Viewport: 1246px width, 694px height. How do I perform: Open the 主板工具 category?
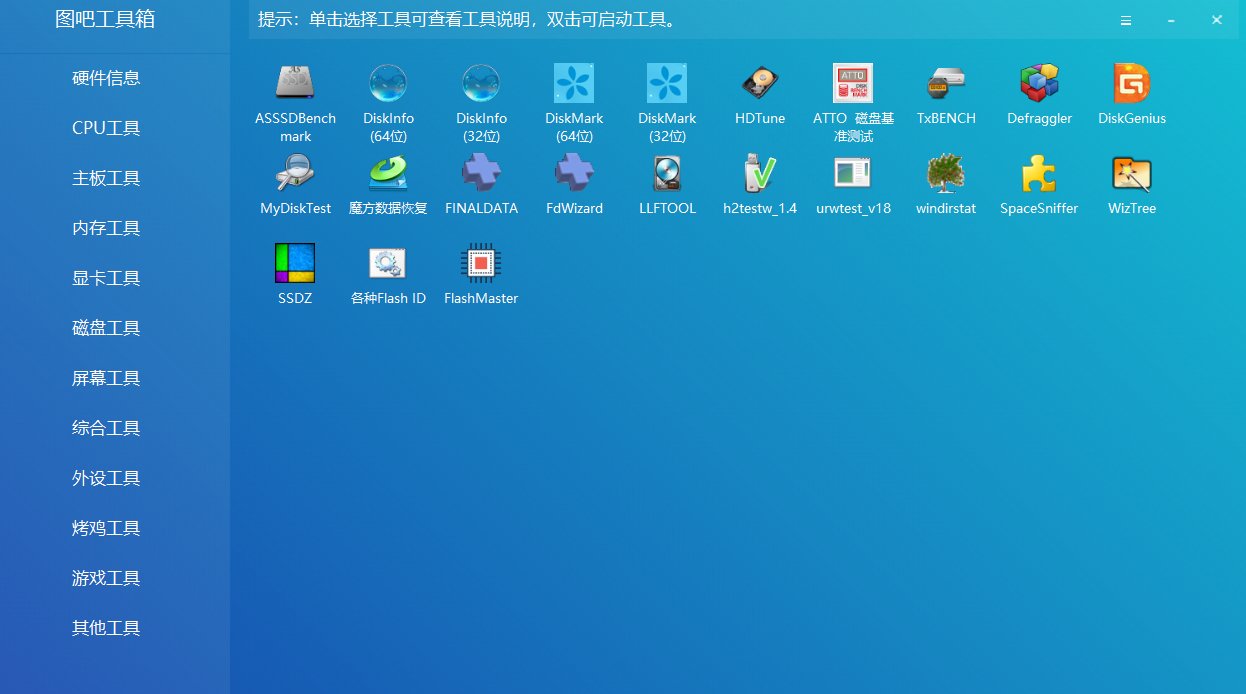pos(106,178)
